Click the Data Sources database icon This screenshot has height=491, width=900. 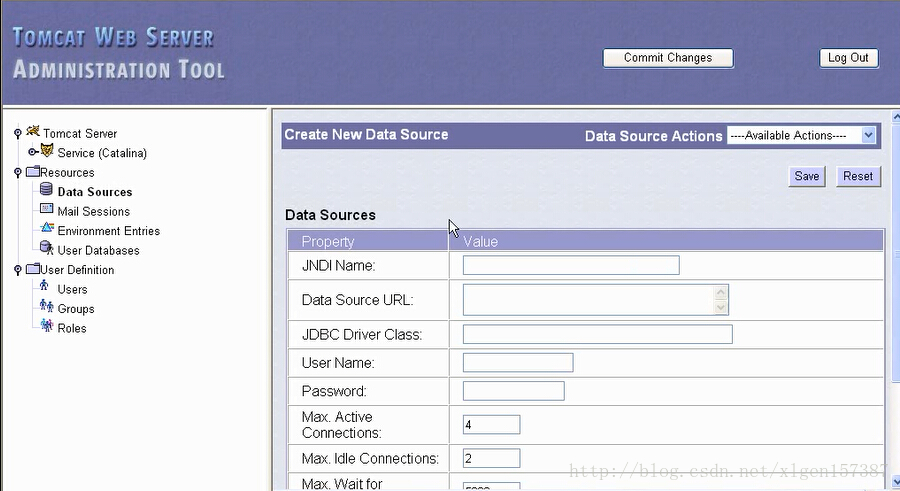click(46, 190)
